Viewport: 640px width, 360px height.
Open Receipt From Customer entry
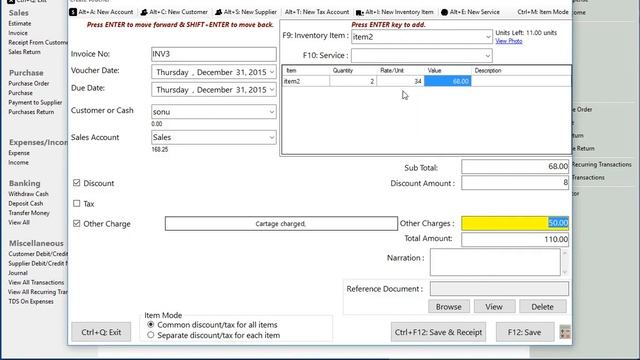click(38, 42)
